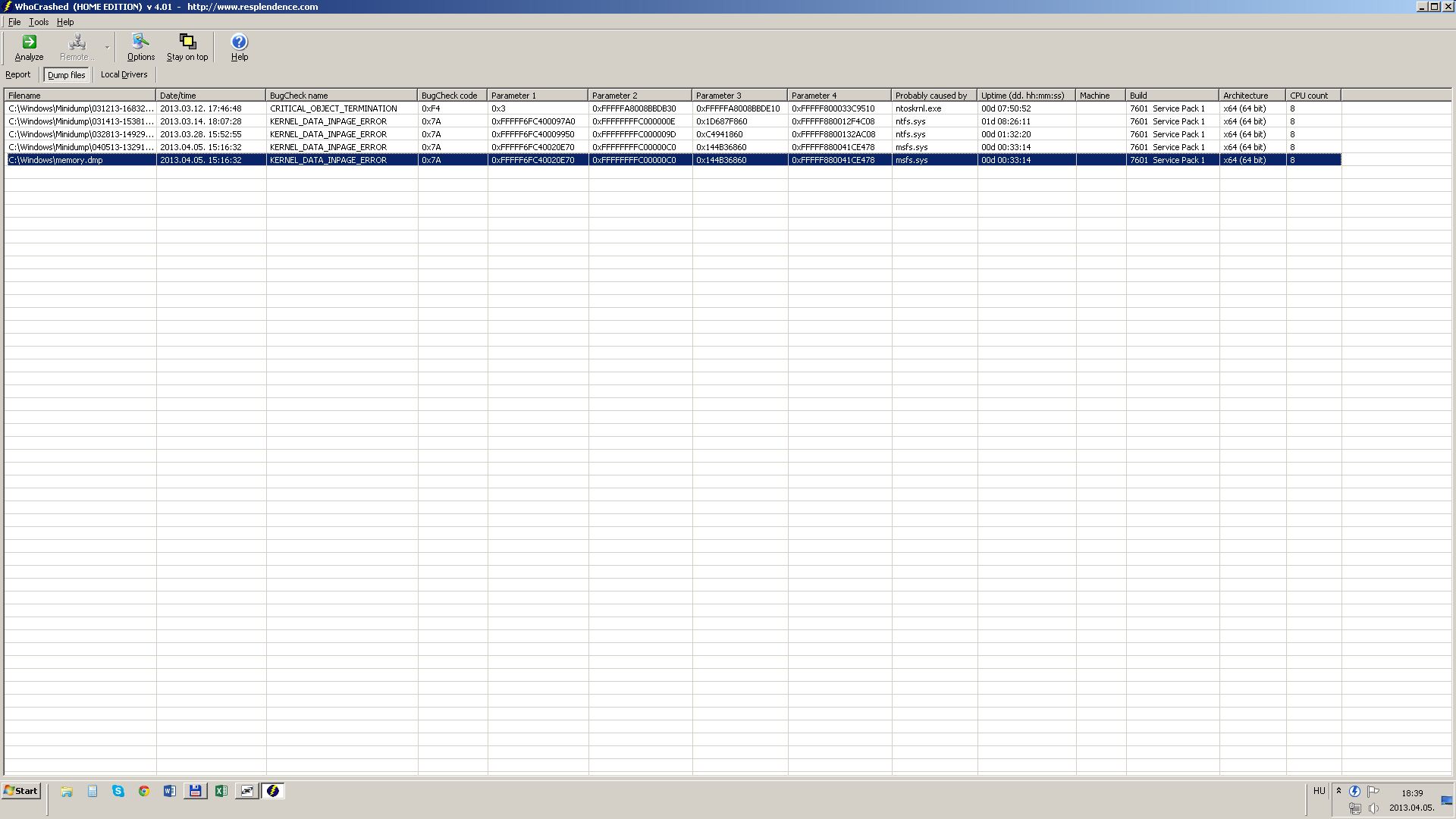The width and height of the screenshot is (1456, 819).
Task: Open Calculator from the taskbar
Action: click(x=93, y=791)
